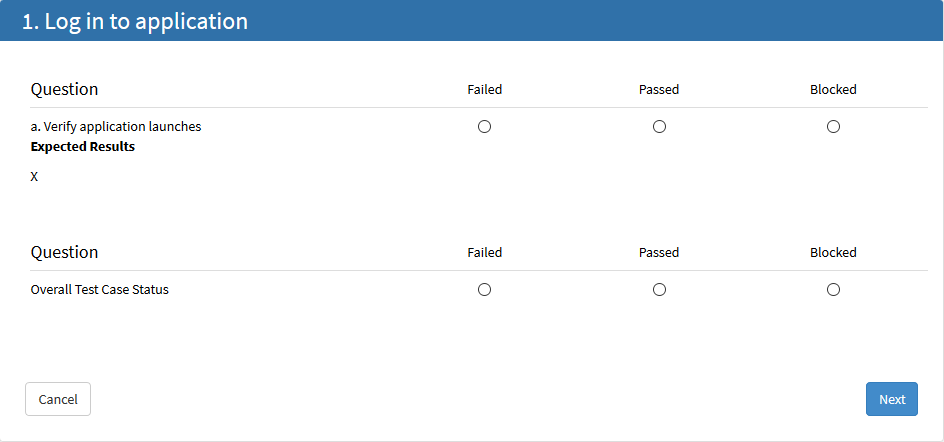Click the 'a. Verify application launches' step text

pos(116,127)
